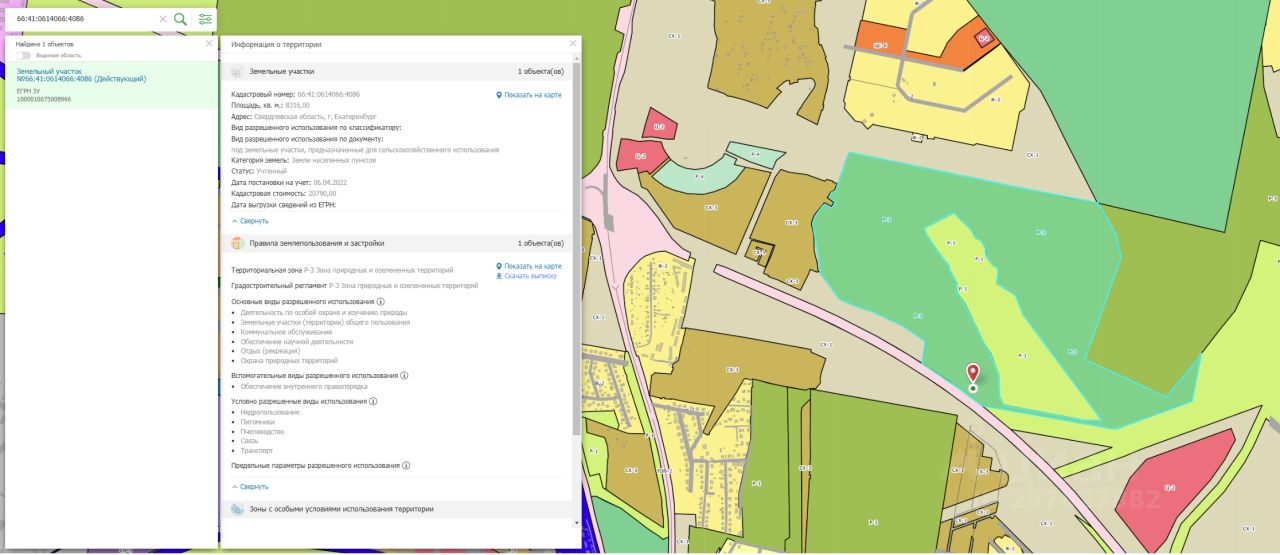The width and height of the screenshot is (1280, 555).
Task: Open the search filter settings icon
Action: point(205,19)
